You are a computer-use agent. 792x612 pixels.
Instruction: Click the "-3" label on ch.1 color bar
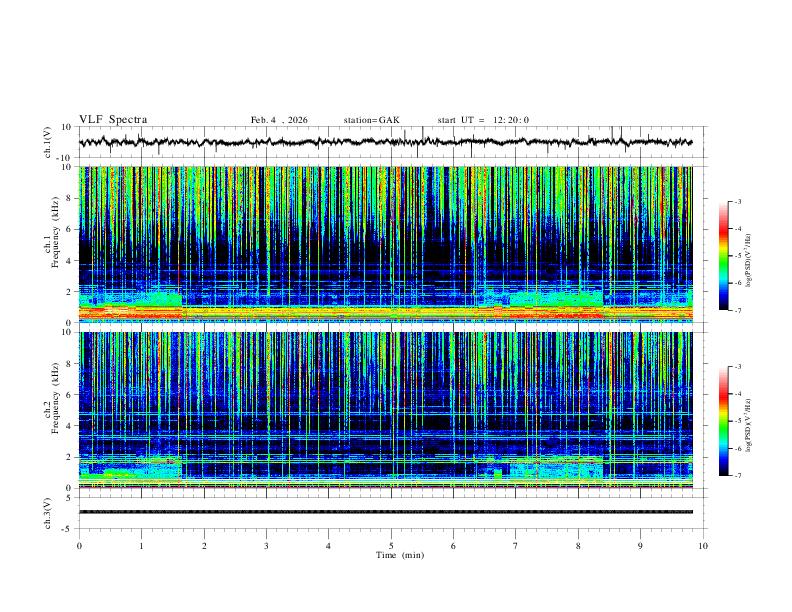(738, 201)
